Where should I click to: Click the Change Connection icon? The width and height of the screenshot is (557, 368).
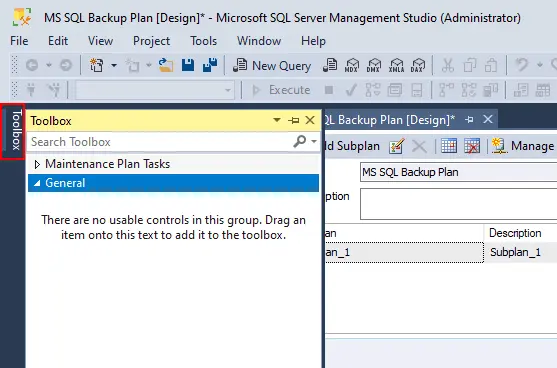click(x=54, y=90)
